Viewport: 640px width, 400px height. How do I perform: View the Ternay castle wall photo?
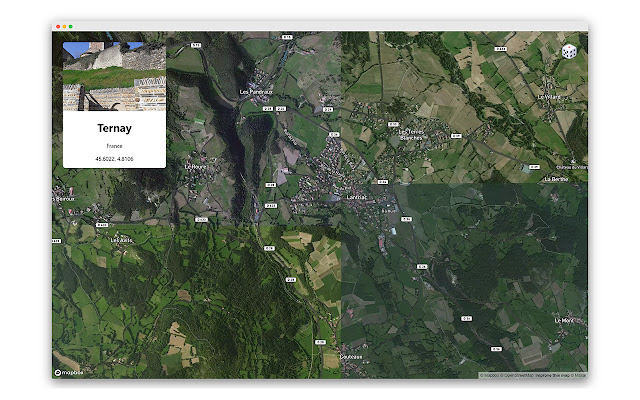[x=114, y=76]
